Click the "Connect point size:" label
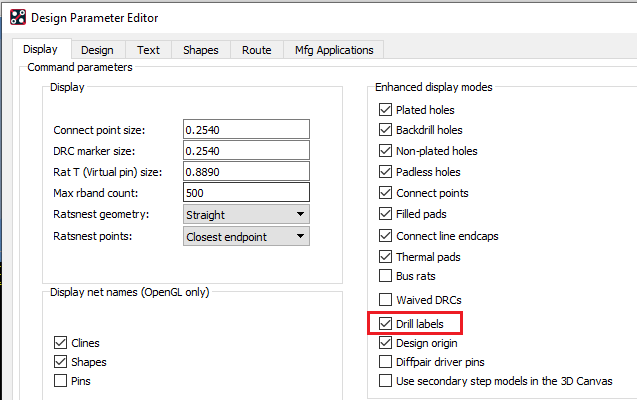The height and width of the screenshot is (400, 637). coord(99,130)
